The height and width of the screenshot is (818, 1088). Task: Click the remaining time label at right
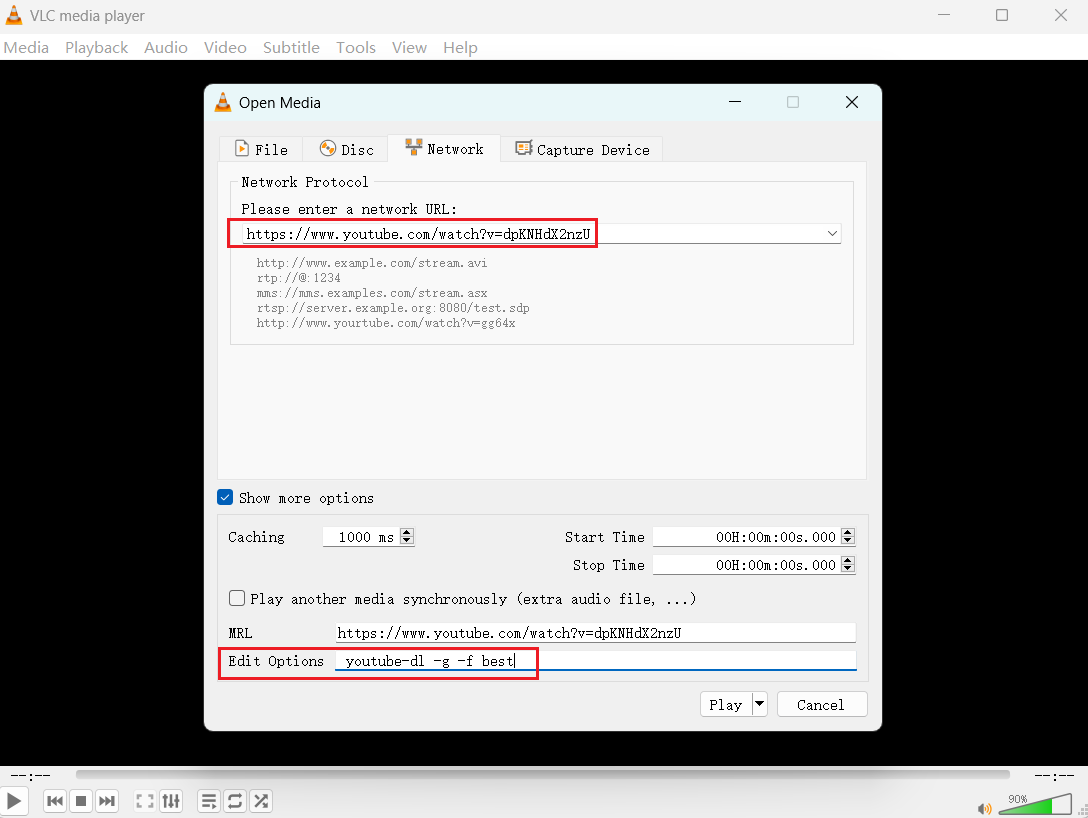[1054, 775]
